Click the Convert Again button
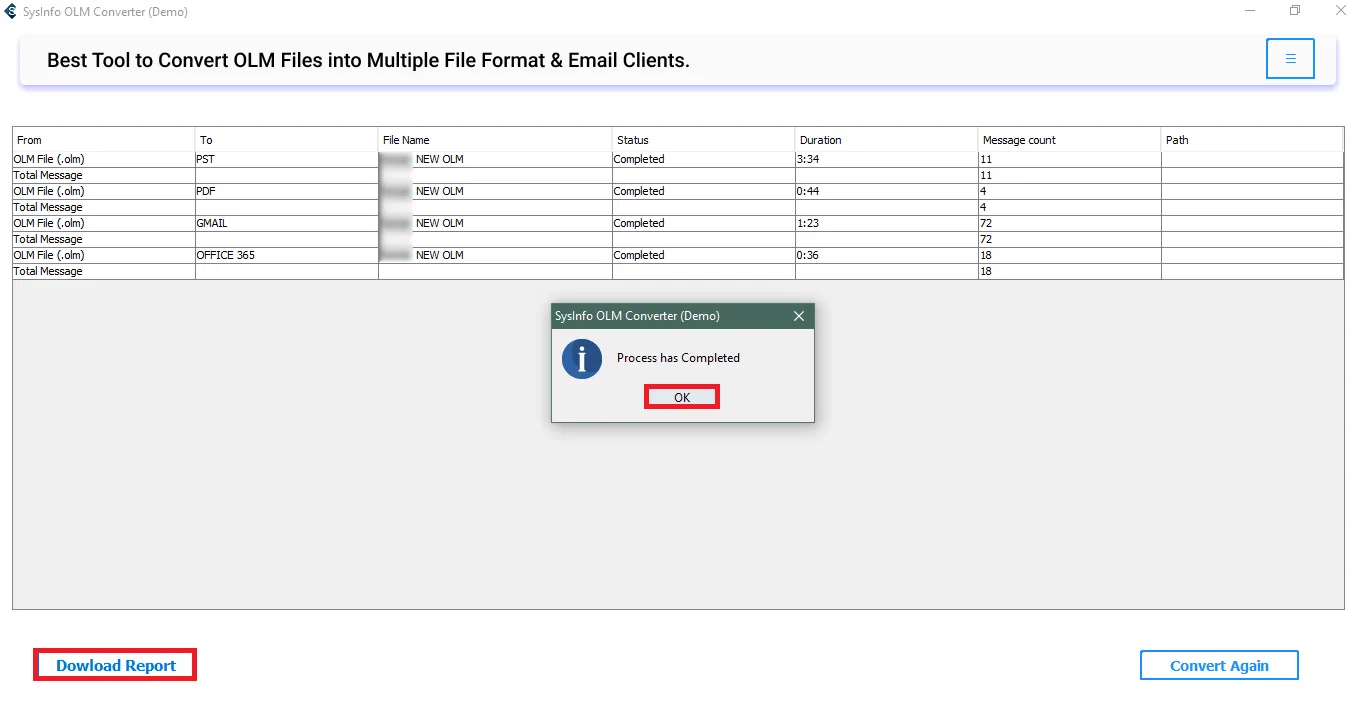The width and height of the screenshot is (1366, 728). click(1219, 666)
